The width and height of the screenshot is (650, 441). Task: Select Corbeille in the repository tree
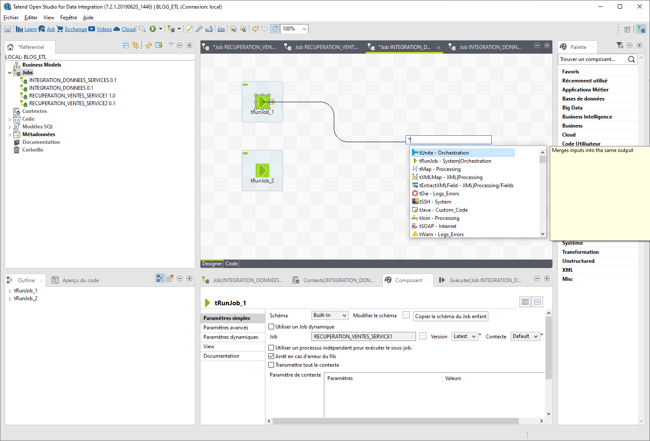click(x=33, y=150)
